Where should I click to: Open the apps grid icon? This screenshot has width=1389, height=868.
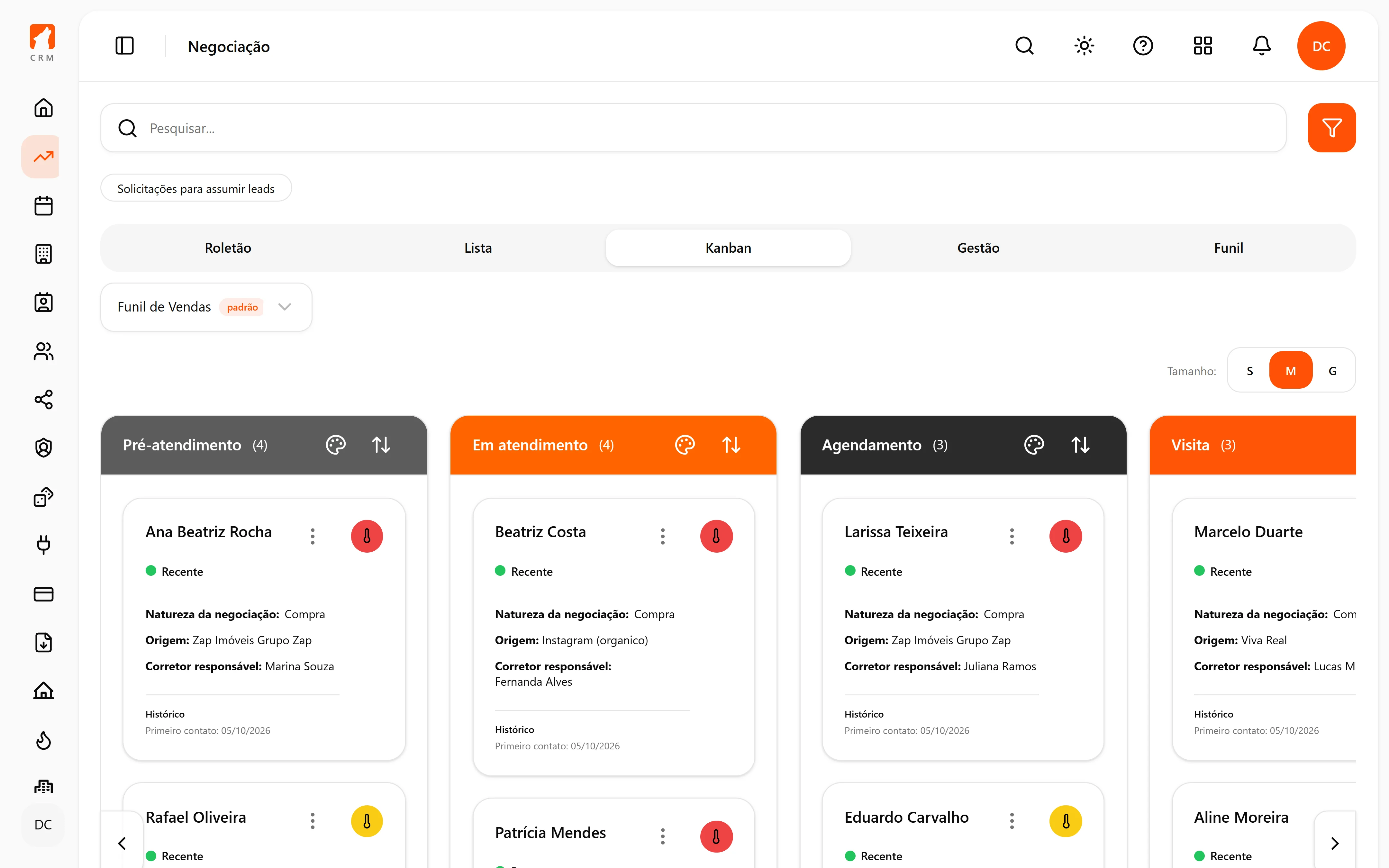pyautogui.click(x=1203, y=46)
